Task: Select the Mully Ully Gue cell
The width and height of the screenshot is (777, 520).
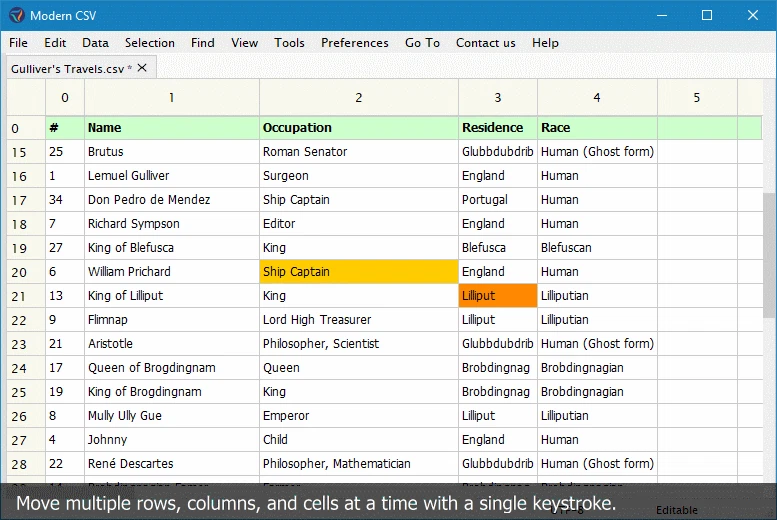Action: click(171, 416)
